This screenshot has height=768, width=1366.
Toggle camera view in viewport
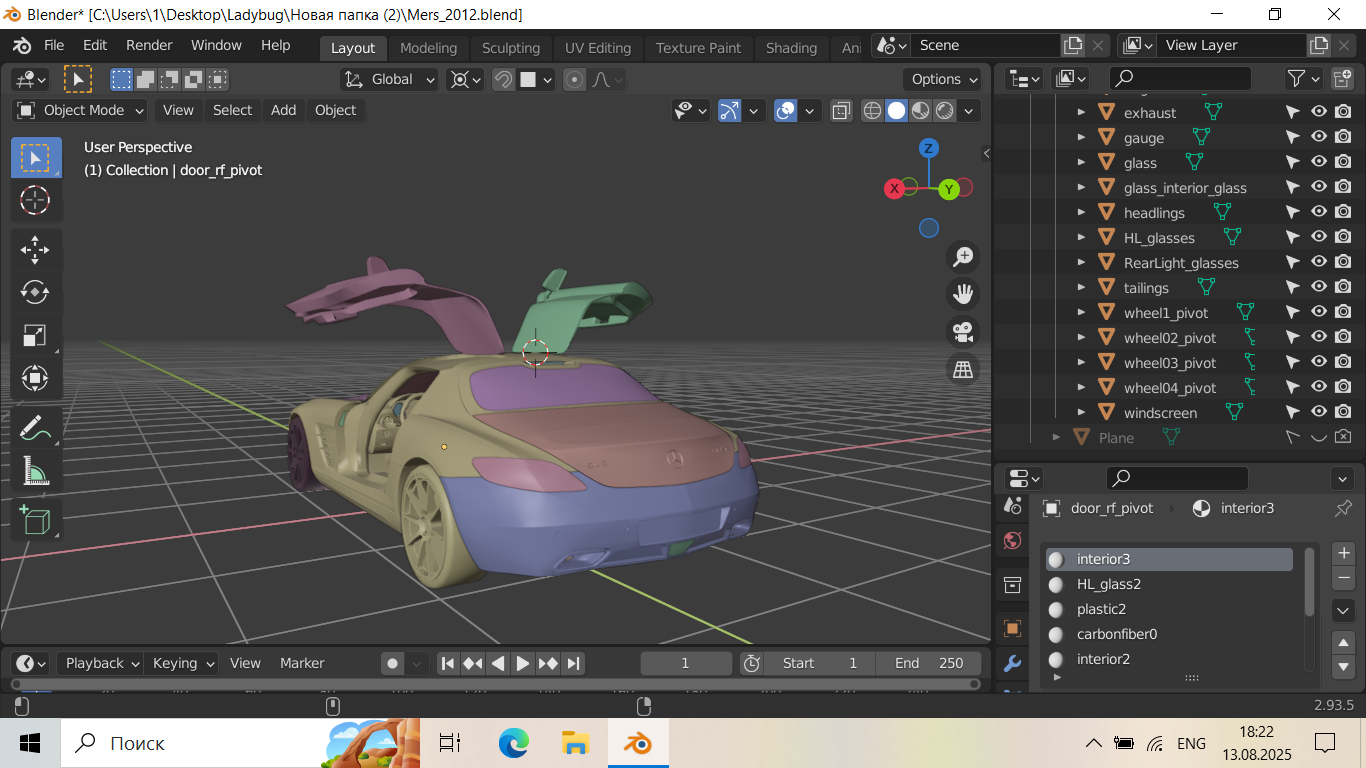[963, 332]
